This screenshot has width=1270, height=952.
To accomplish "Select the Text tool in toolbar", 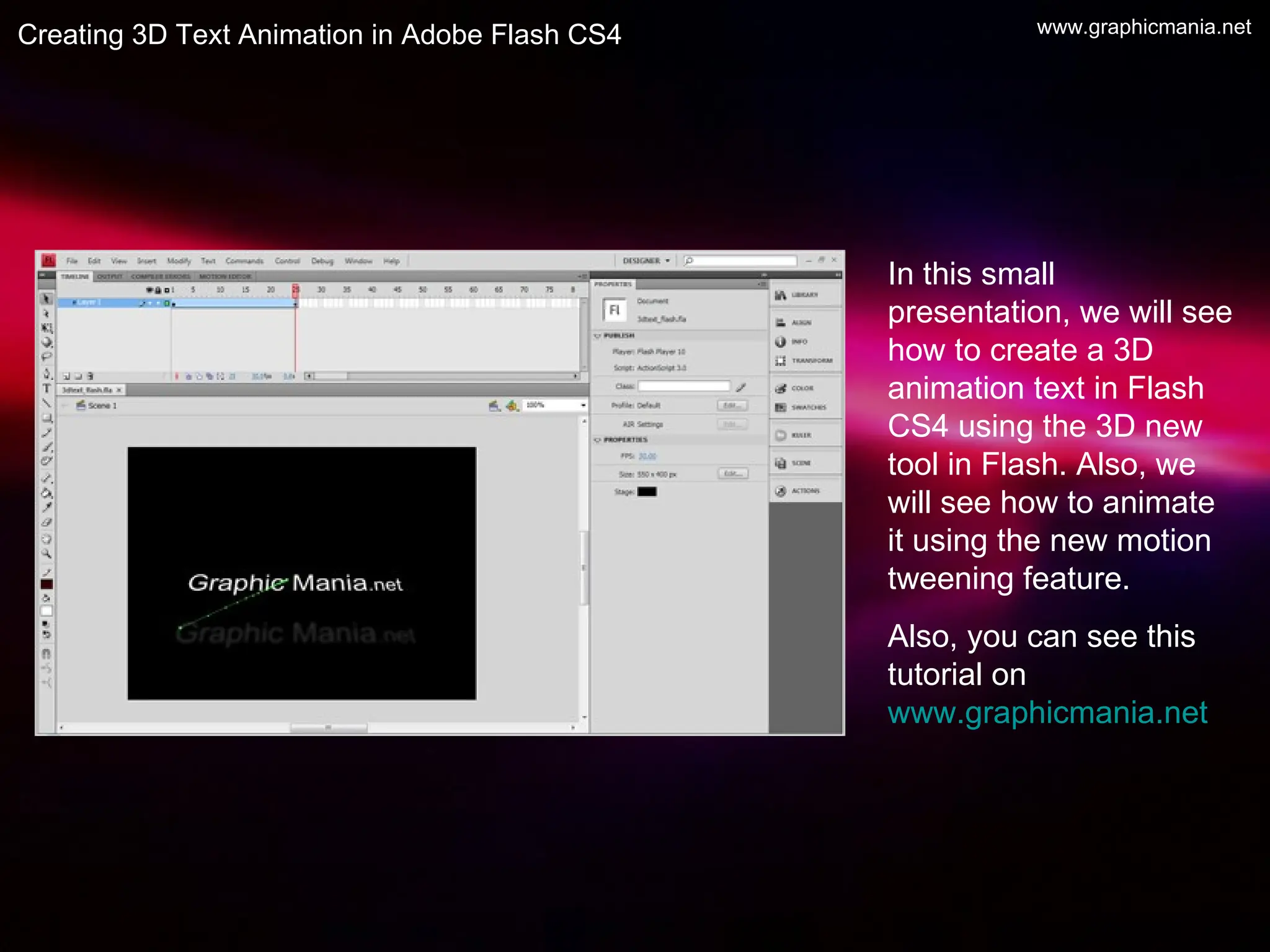I will coord(47,388).
